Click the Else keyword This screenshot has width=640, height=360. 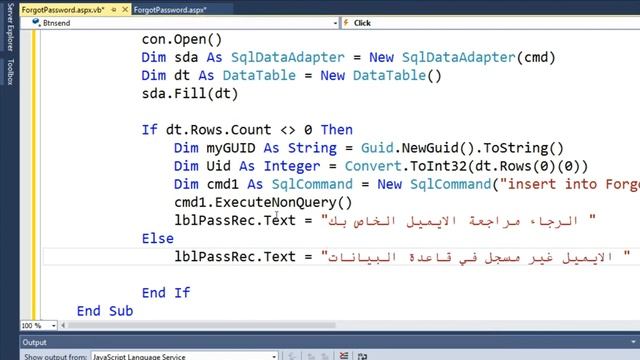(158, 238)
